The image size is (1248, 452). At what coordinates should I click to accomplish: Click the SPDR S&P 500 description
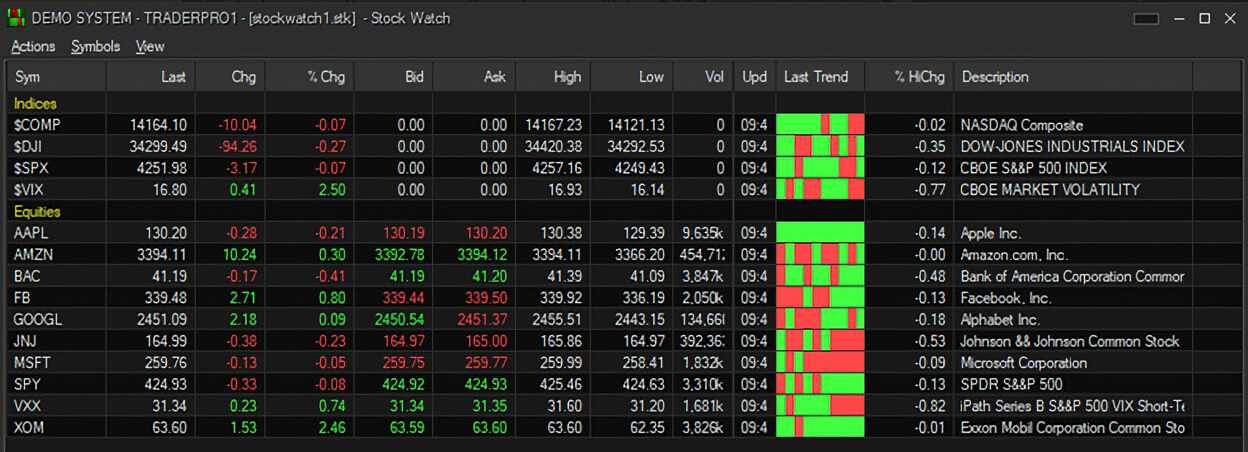(x=1011, y=384)
